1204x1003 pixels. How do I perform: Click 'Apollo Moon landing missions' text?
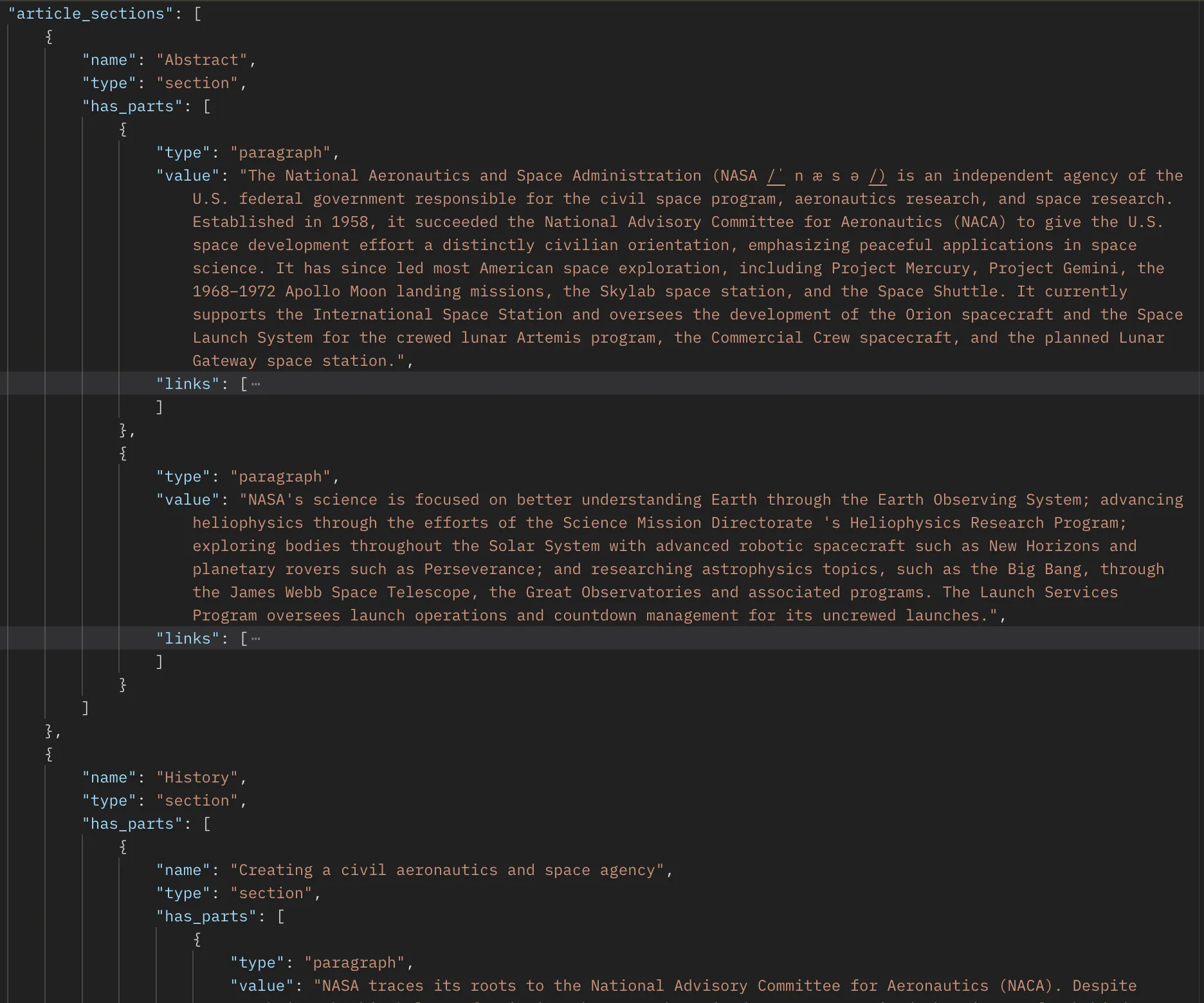click(x=415, y=291)
